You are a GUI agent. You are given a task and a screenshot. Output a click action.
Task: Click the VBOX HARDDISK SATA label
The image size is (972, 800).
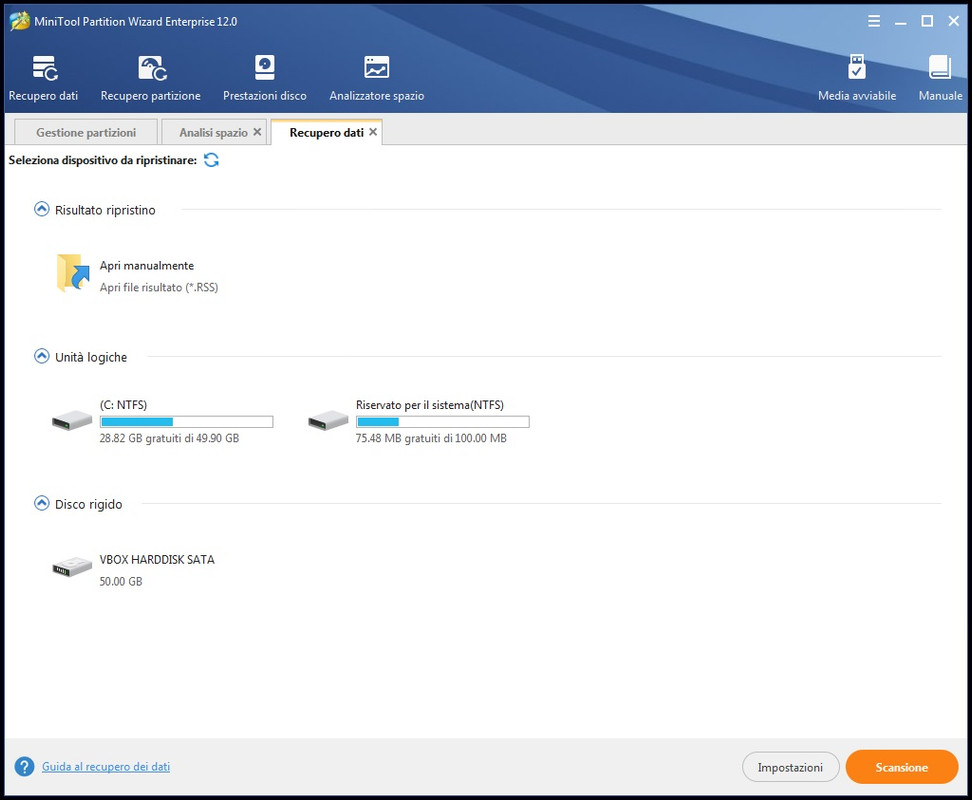157,560
